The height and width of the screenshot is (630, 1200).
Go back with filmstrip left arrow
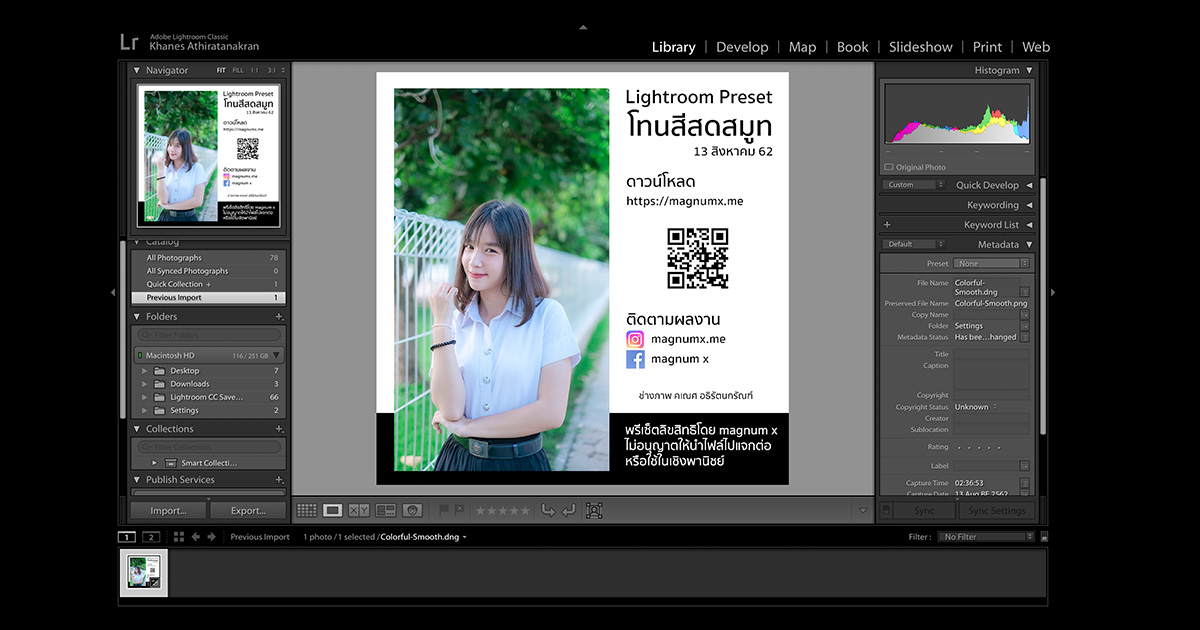[x=196, y=537]
